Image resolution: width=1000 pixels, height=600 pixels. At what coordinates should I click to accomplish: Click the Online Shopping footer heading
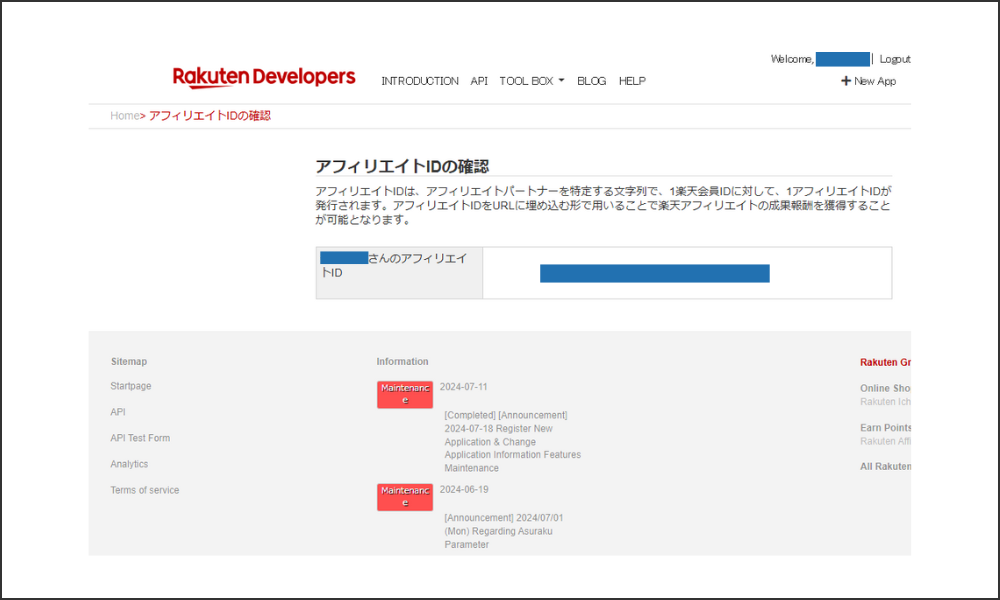coord(885,388)
